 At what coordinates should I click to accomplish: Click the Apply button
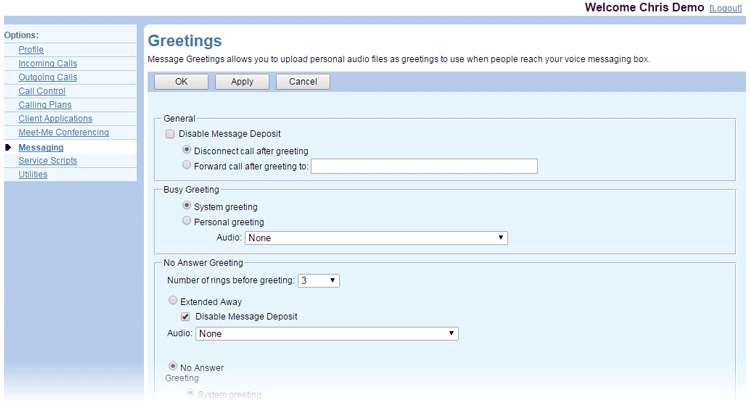(242, 82)
